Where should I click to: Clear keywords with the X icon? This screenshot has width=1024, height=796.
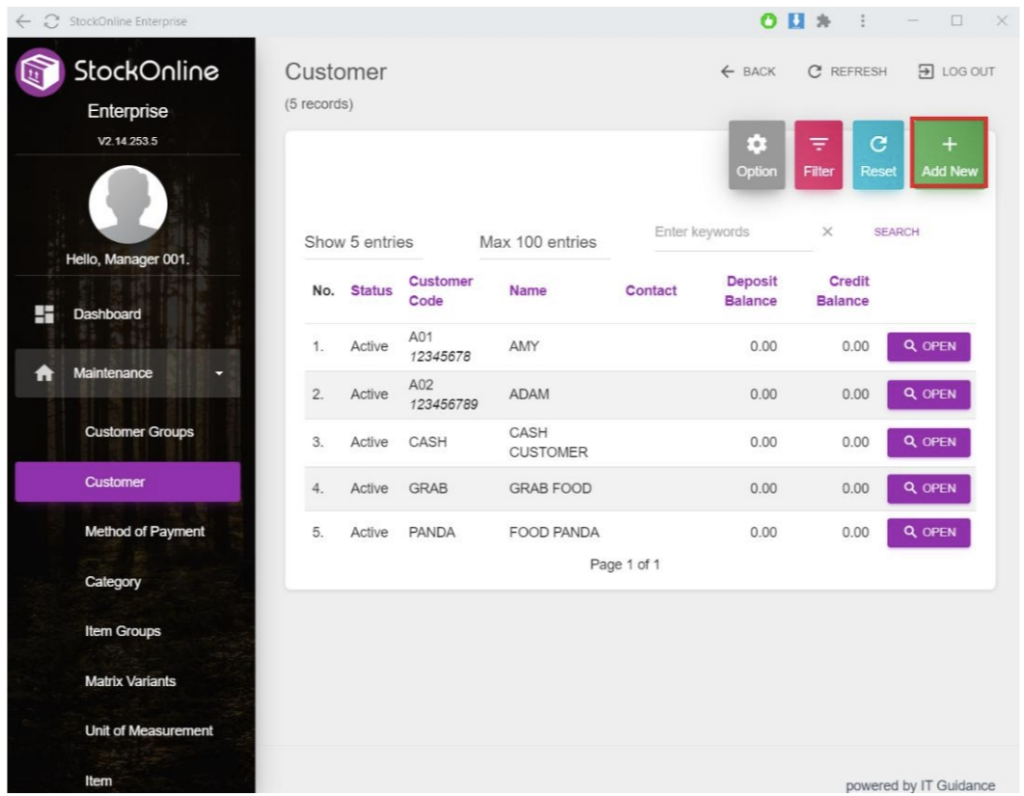[x=827, y=232]
